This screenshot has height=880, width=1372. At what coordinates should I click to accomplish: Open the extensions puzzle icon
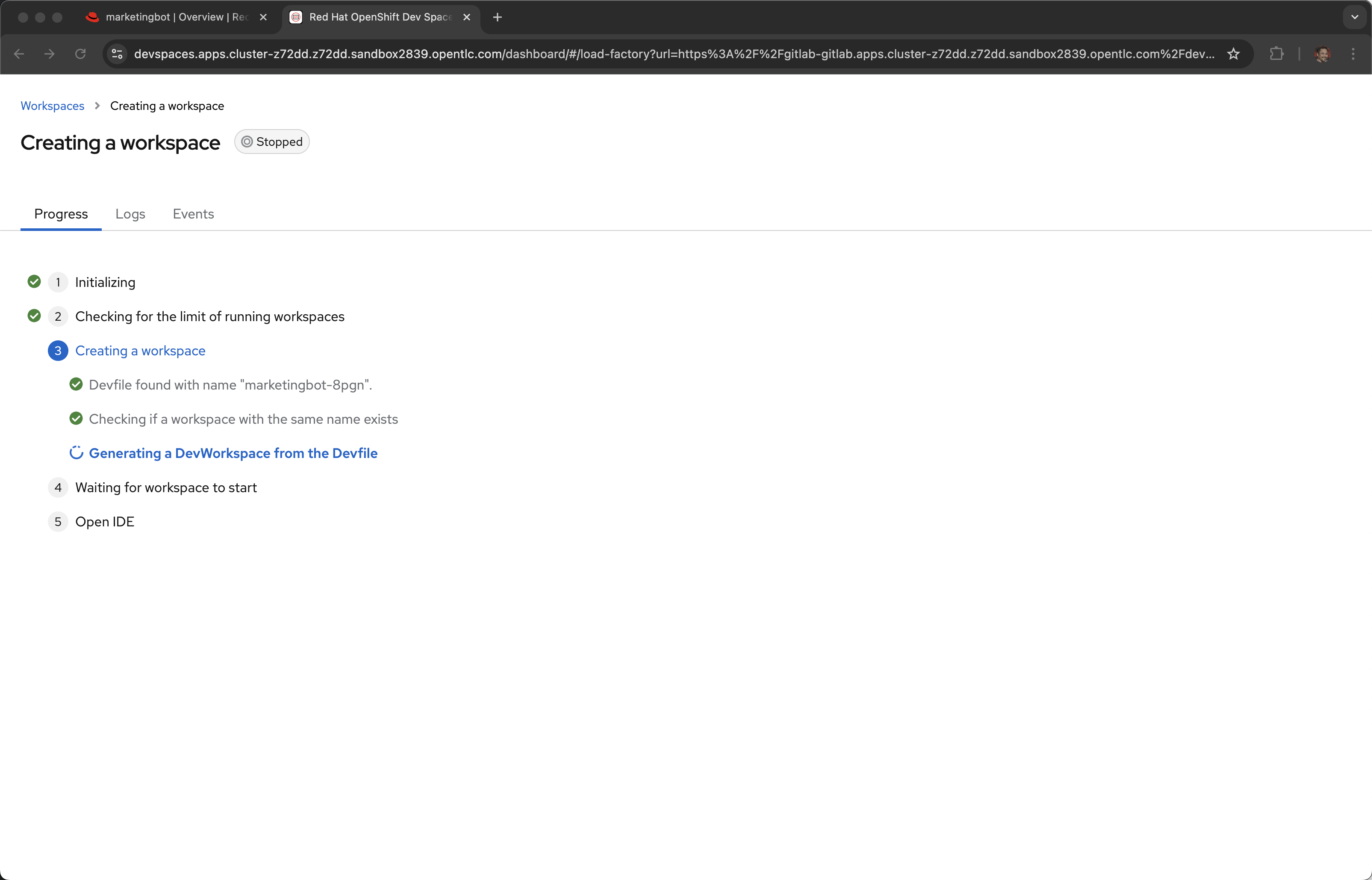pyautogui.click(x=1276, y=54)
